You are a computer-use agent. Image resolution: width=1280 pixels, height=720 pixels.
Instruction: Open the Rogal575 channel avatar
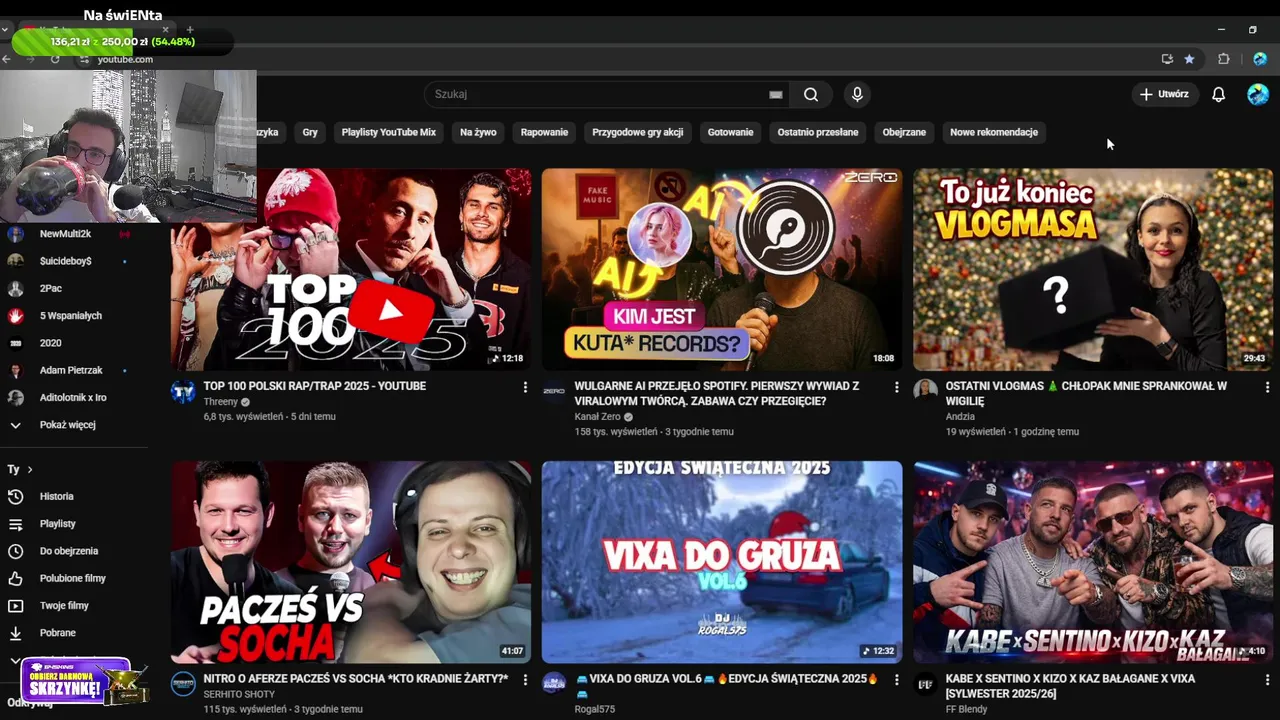click(x=554, y=684)
